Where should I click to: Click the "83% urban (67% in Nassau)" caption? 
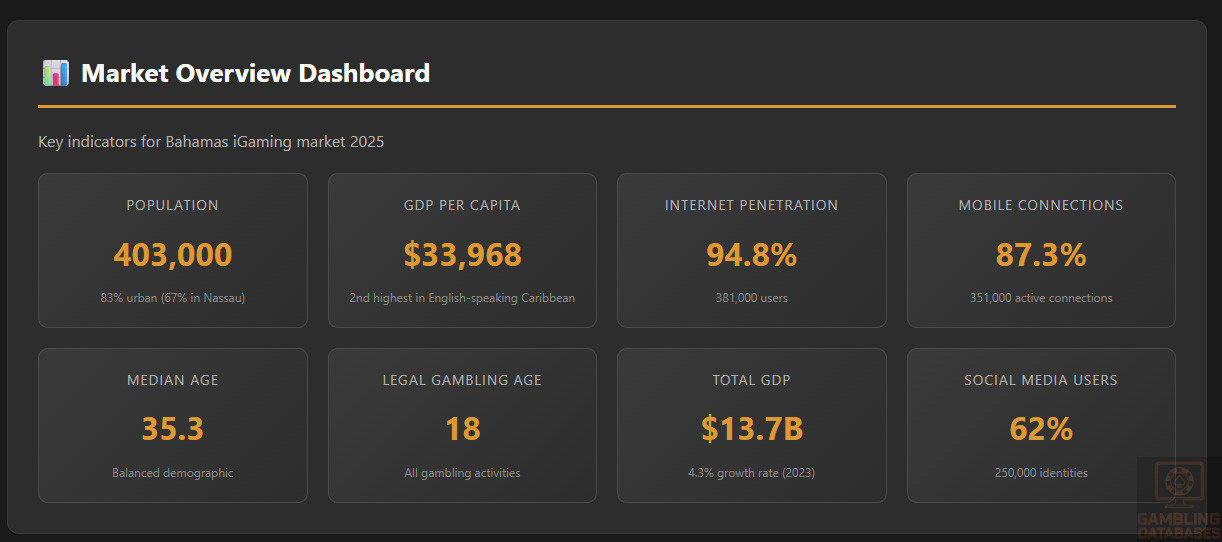tap(172, 298)
